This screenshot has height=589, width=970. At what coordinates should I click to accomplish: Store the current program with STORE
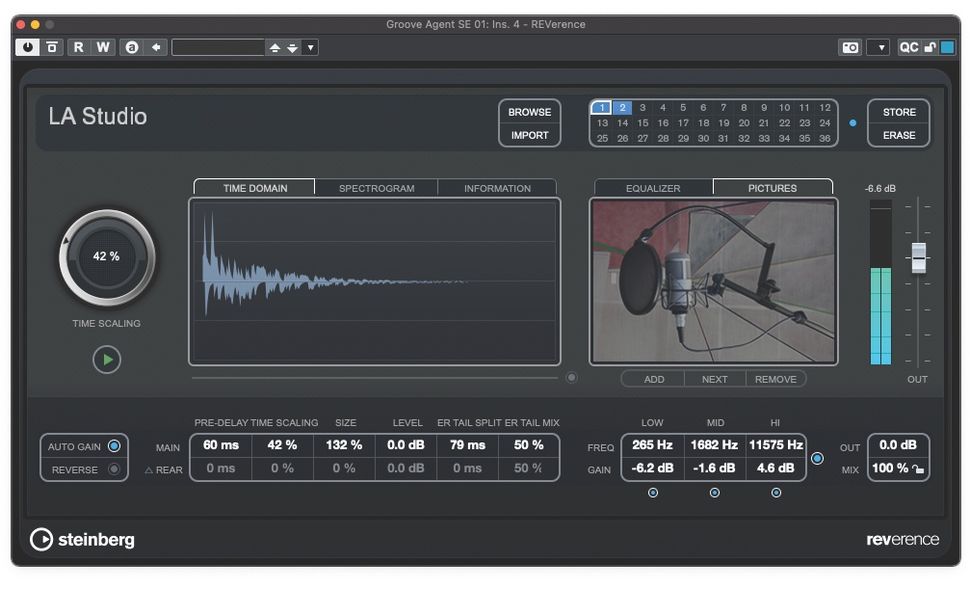click(x=897, y=112)
